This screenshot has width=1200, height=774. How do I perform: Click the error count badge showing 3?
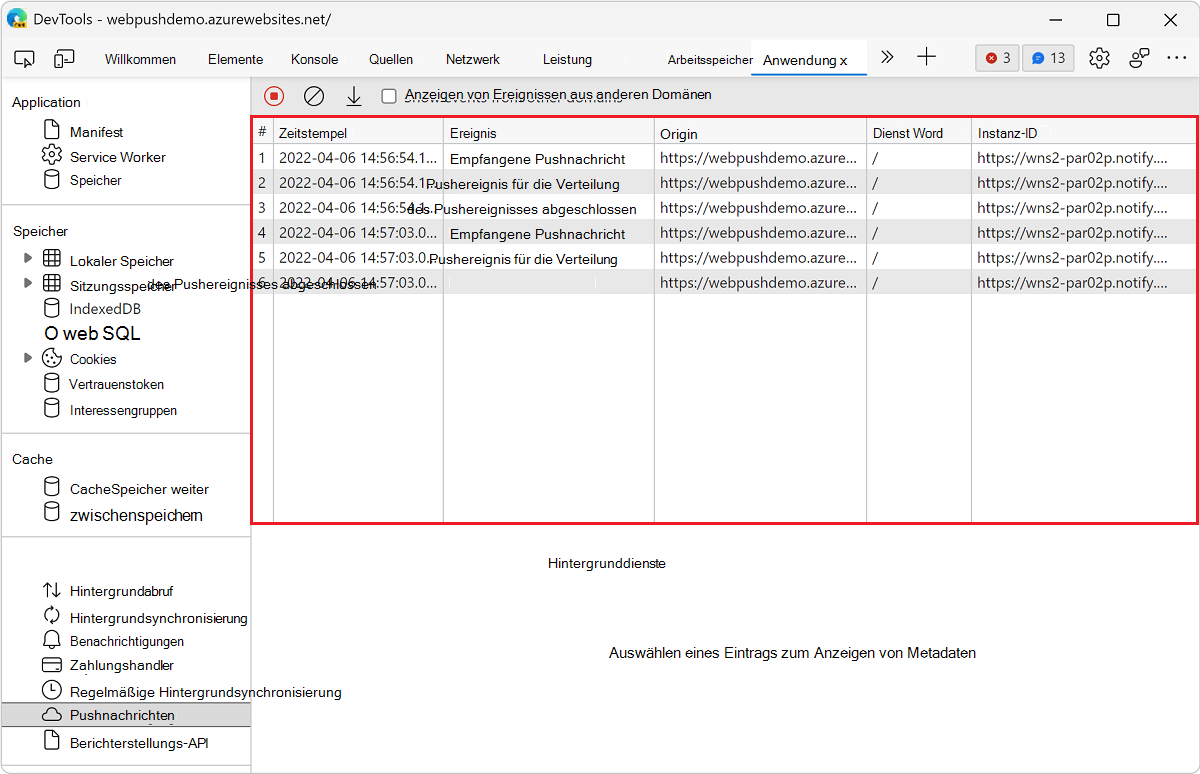(x=997, y=58)
